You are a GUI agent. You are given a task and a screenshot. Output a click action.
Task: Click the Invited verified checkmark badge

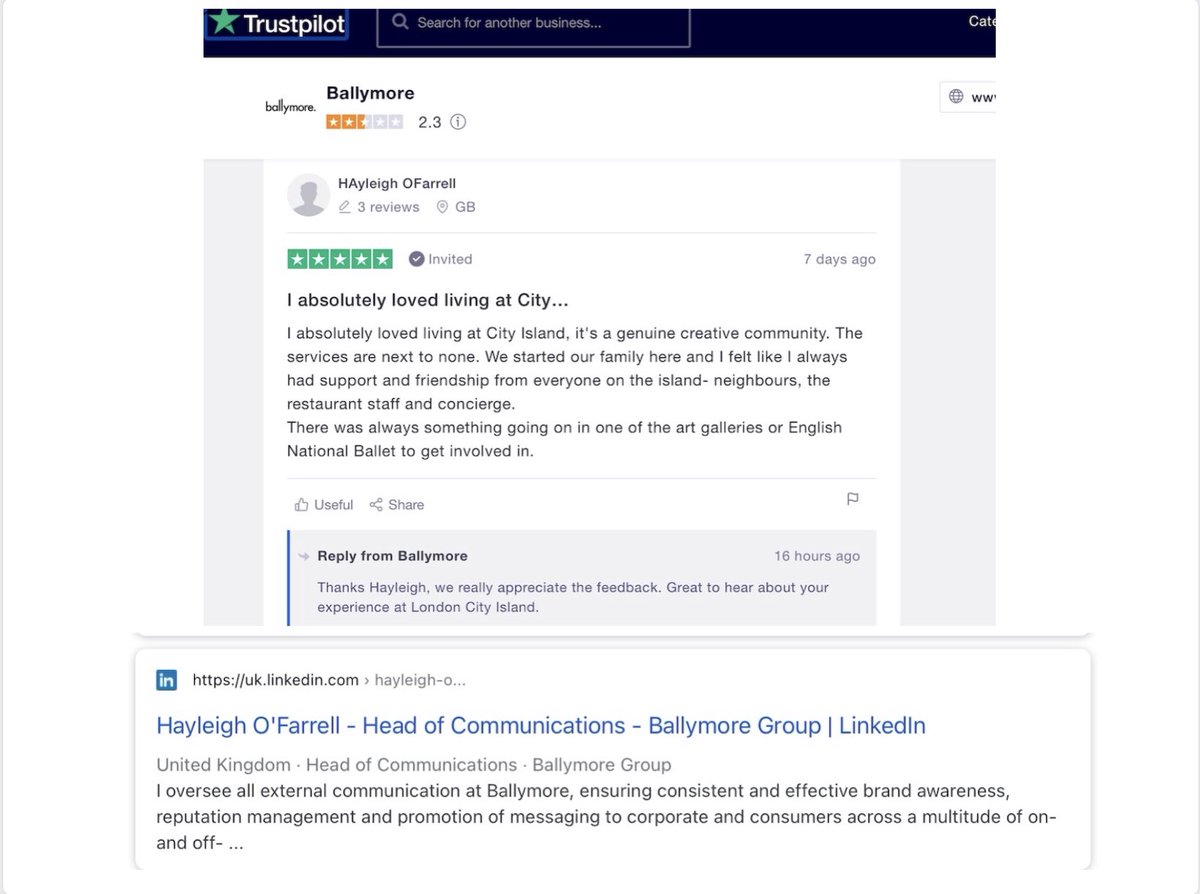pos(416,259)
